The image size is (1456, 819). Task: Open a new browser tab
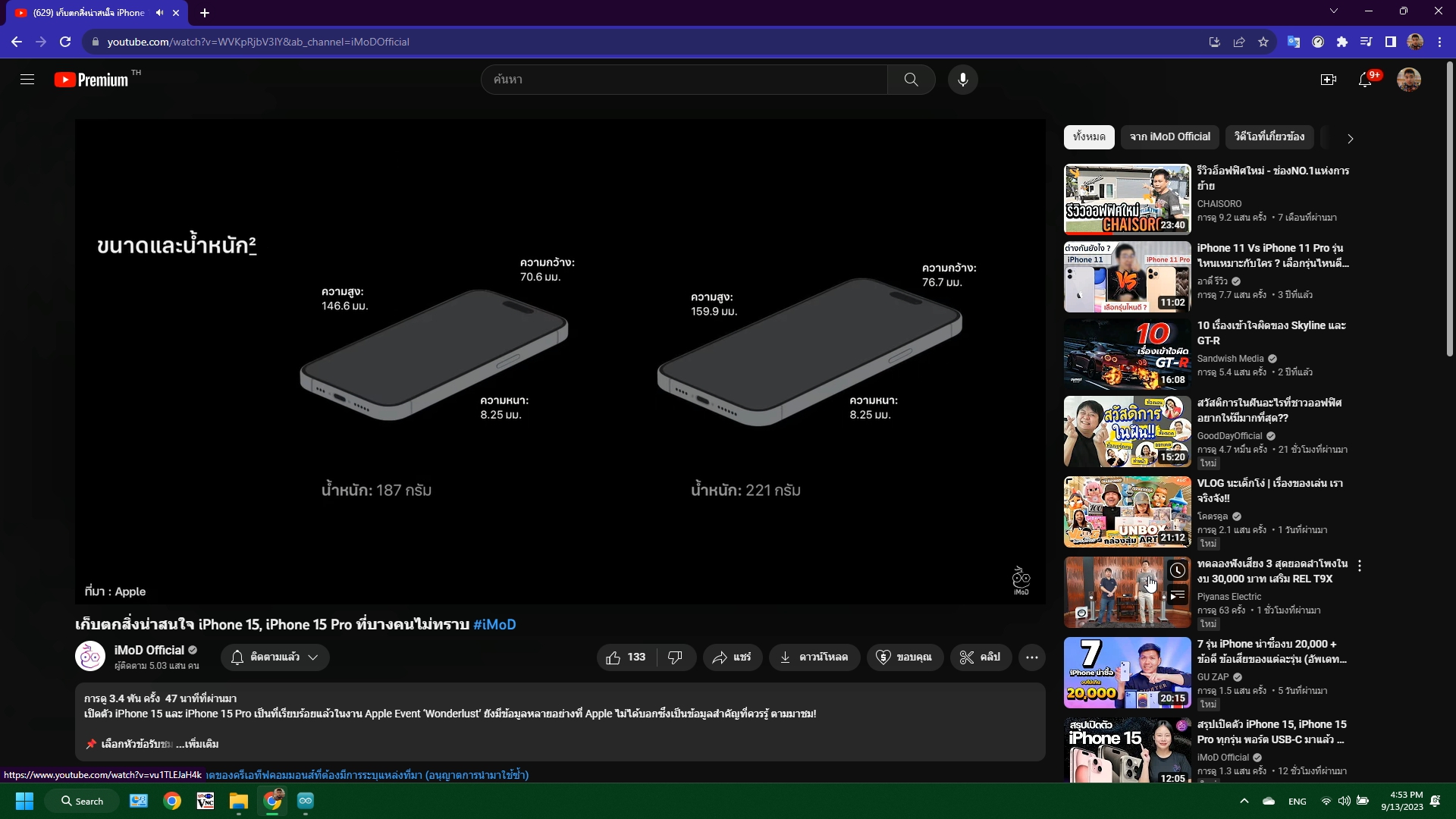point(205,13)
